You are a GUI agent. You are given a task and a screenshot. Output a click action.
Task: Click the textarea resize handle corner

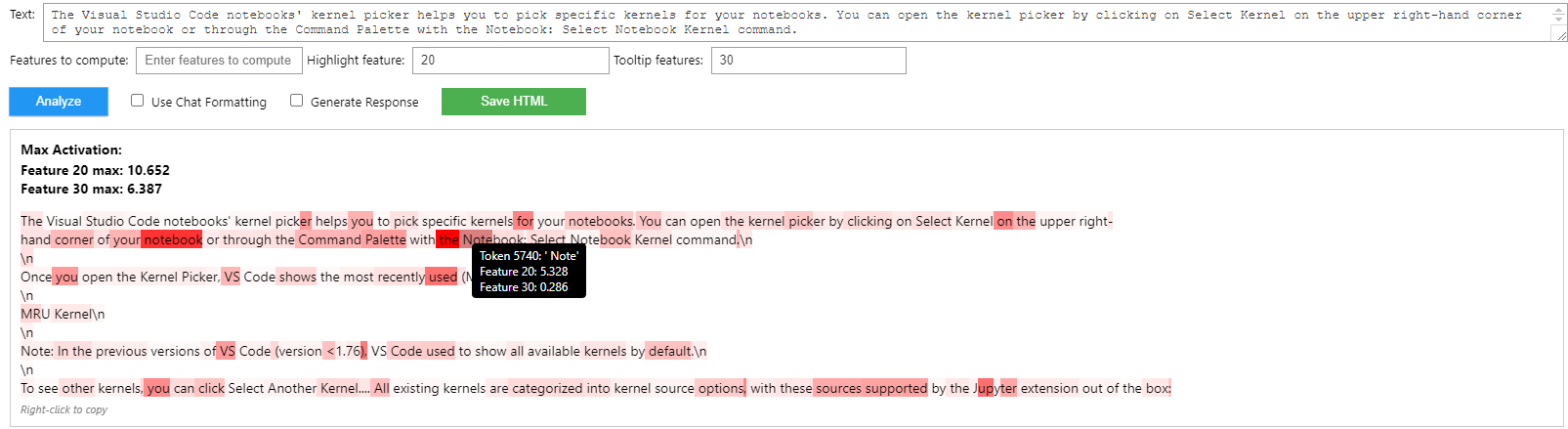tap(1561, 35)
